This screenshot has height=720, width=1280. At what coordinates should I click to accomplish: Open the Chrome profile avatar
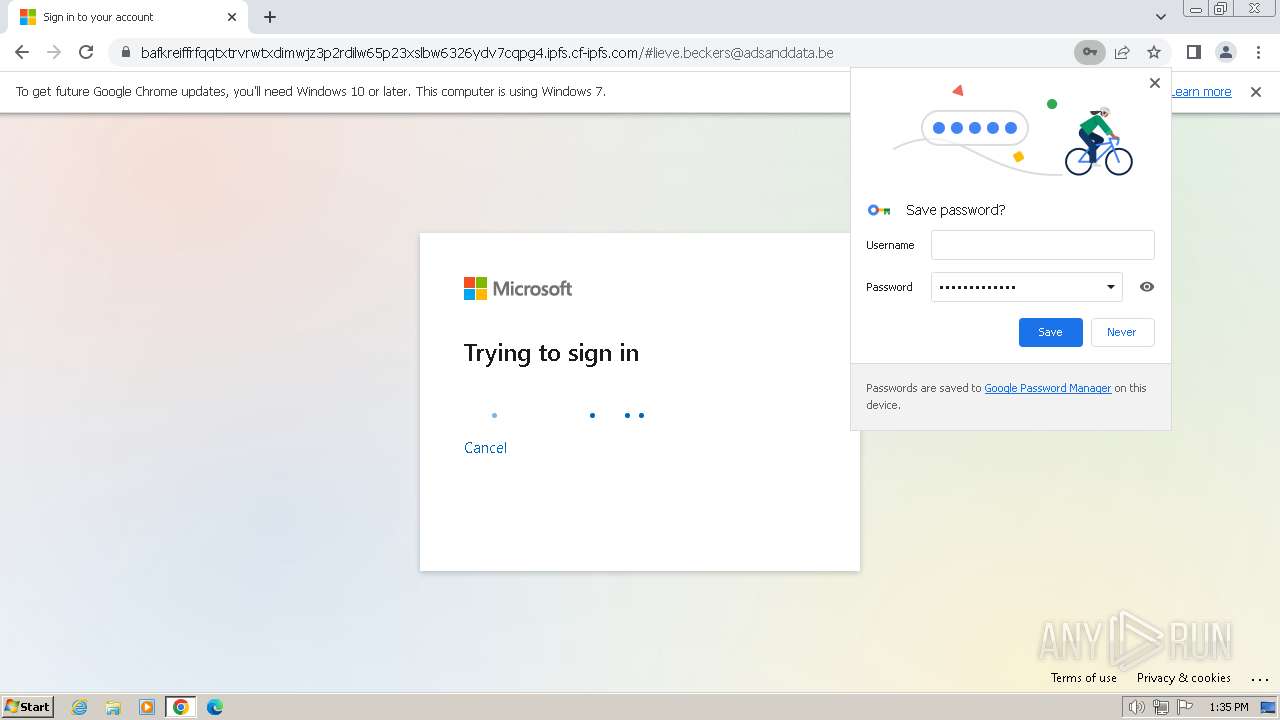tap(1225, 52)
